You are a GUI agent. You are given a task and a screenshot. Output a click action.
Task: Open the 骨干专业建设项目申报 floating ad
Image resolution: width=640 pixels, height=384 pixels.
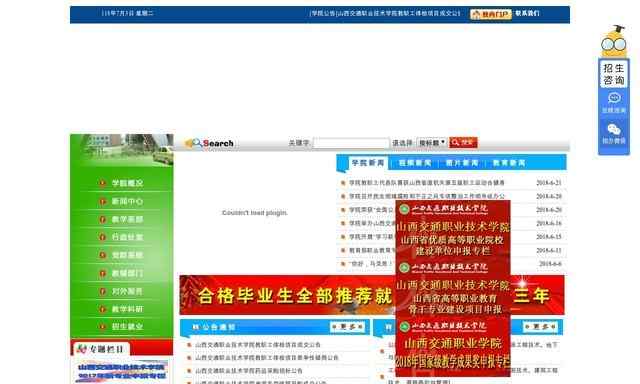tap(453, 288)
